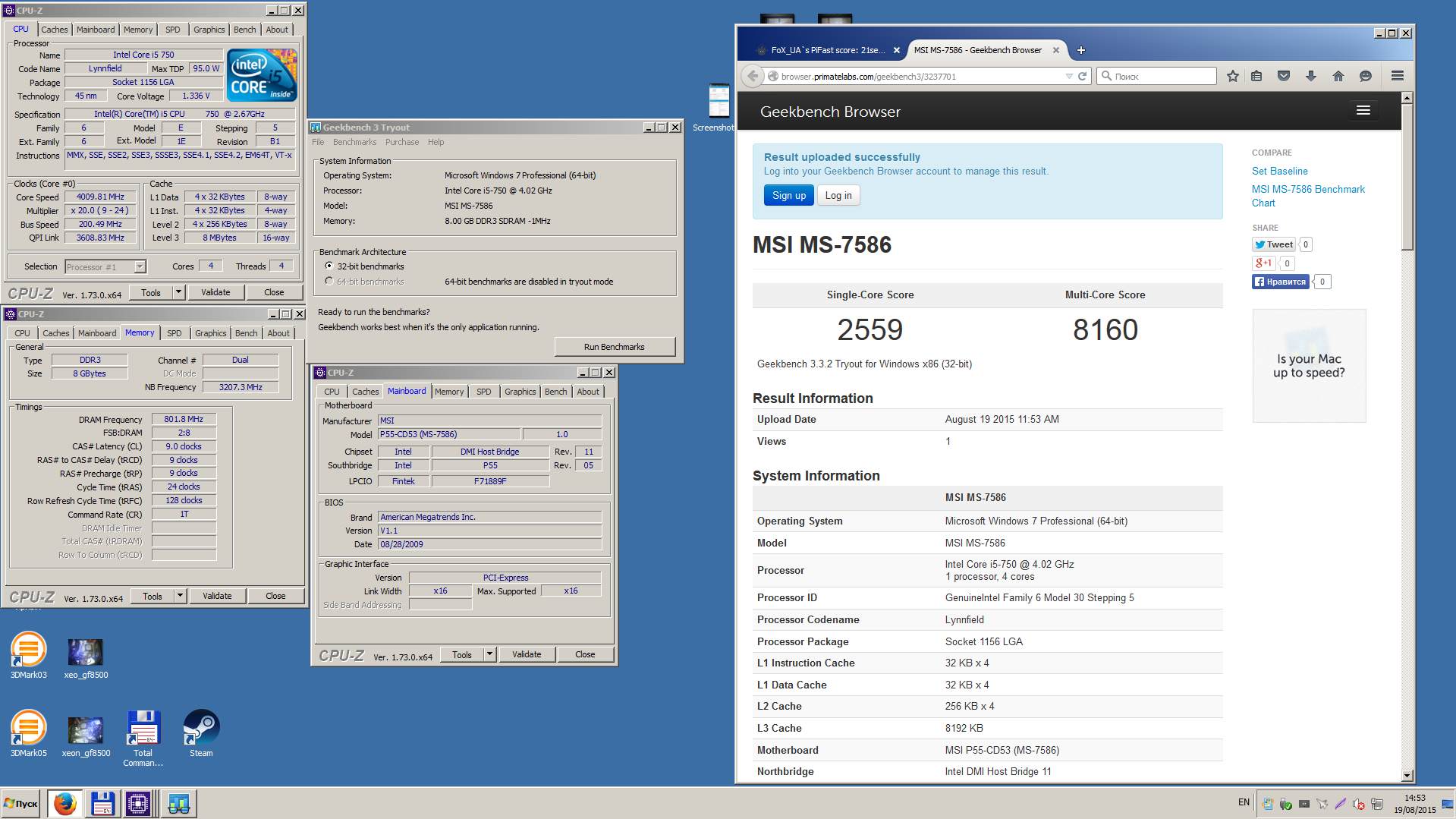Launch Steam from the desktop
Viewport: 1456px width, 819px height.
point(201,732)
